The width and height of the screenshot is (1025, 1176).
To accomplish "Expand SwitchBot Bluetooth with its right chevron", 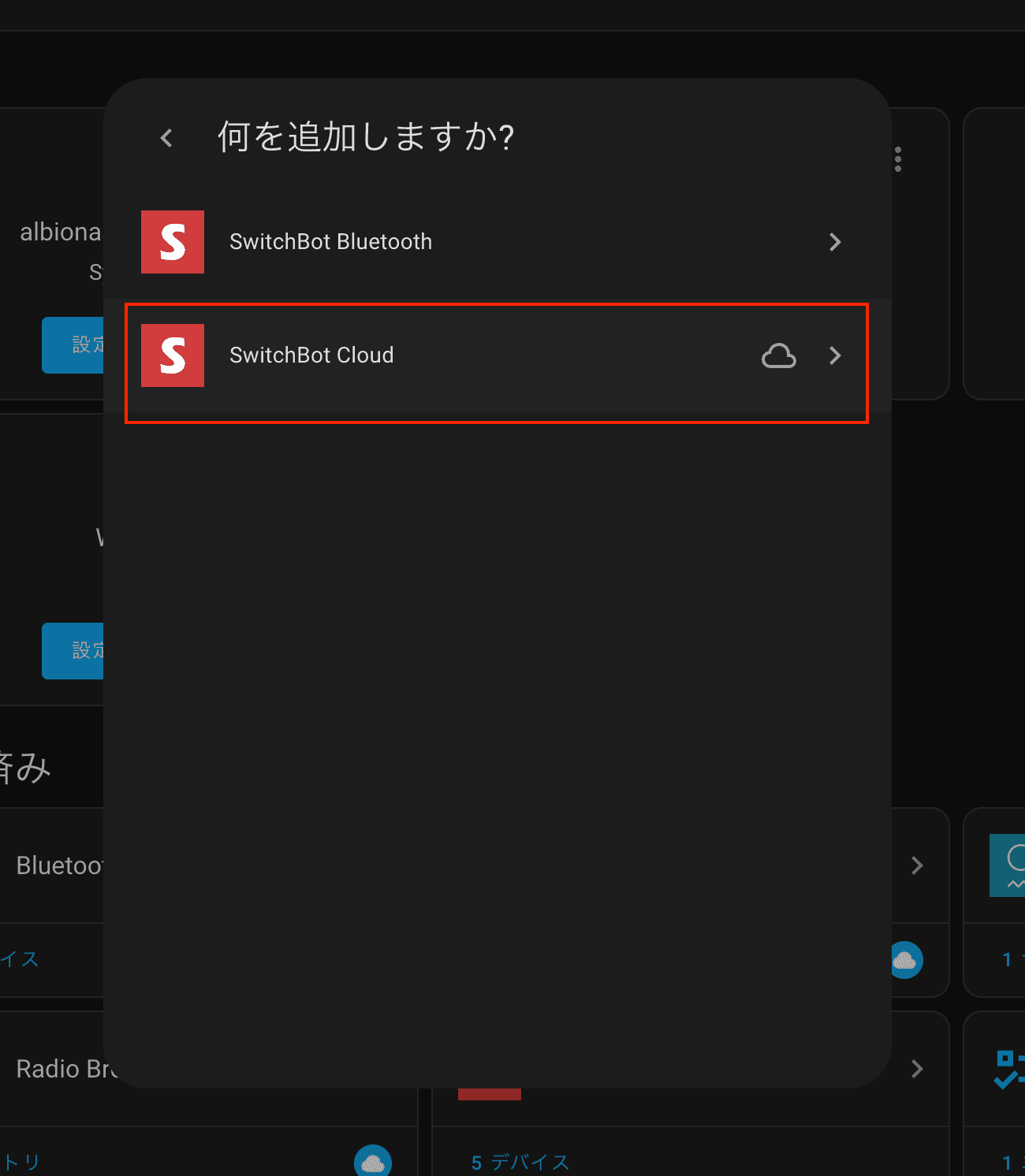I will (835, 242).
